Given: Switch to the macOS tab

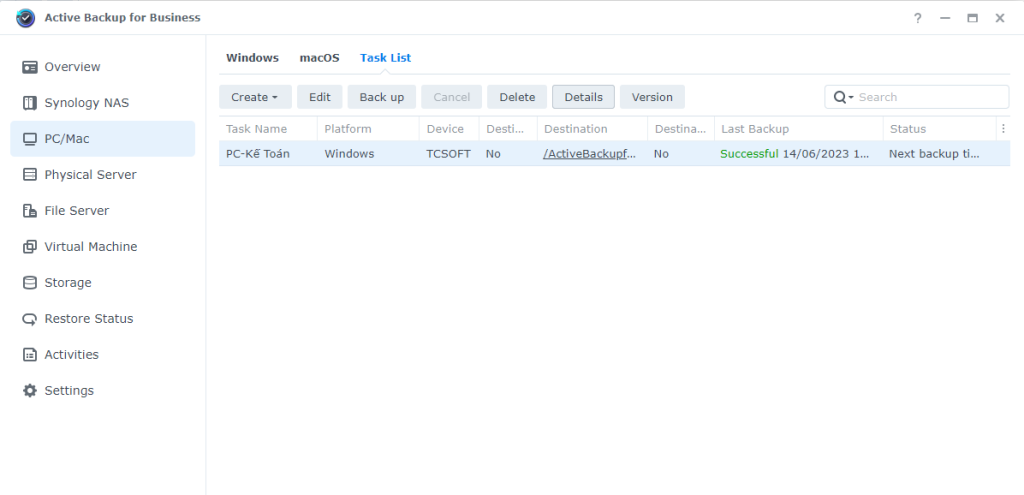Looking at the screenshot, I should point(319,58).
